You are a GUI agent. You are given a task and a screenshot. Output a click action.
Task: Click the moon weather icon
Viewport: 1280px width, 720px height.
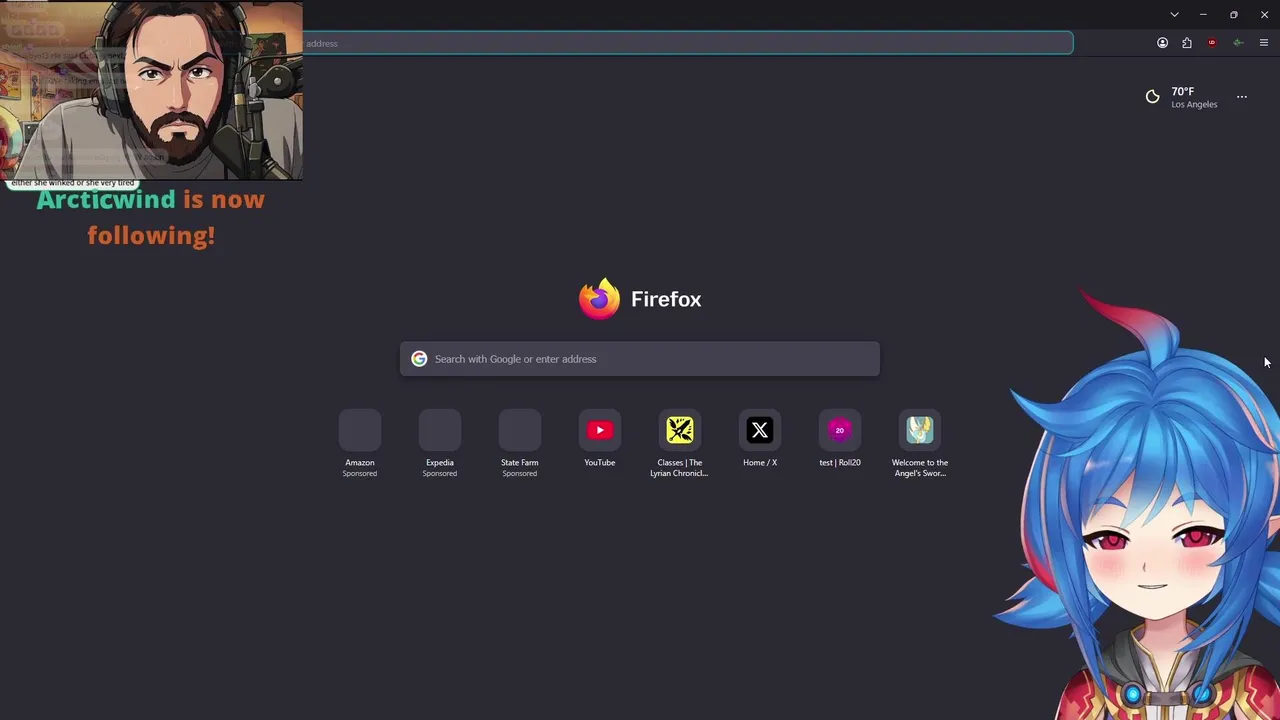point(1152,97)
